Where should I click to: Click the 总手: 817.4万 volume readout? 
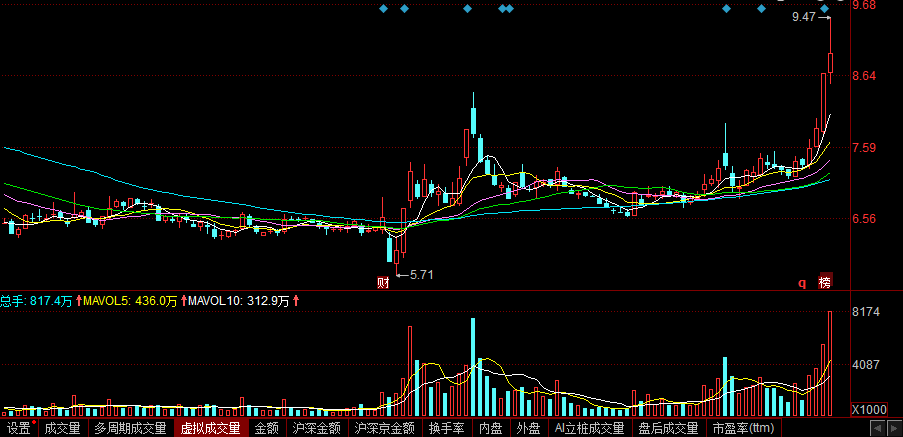point(36,301)
